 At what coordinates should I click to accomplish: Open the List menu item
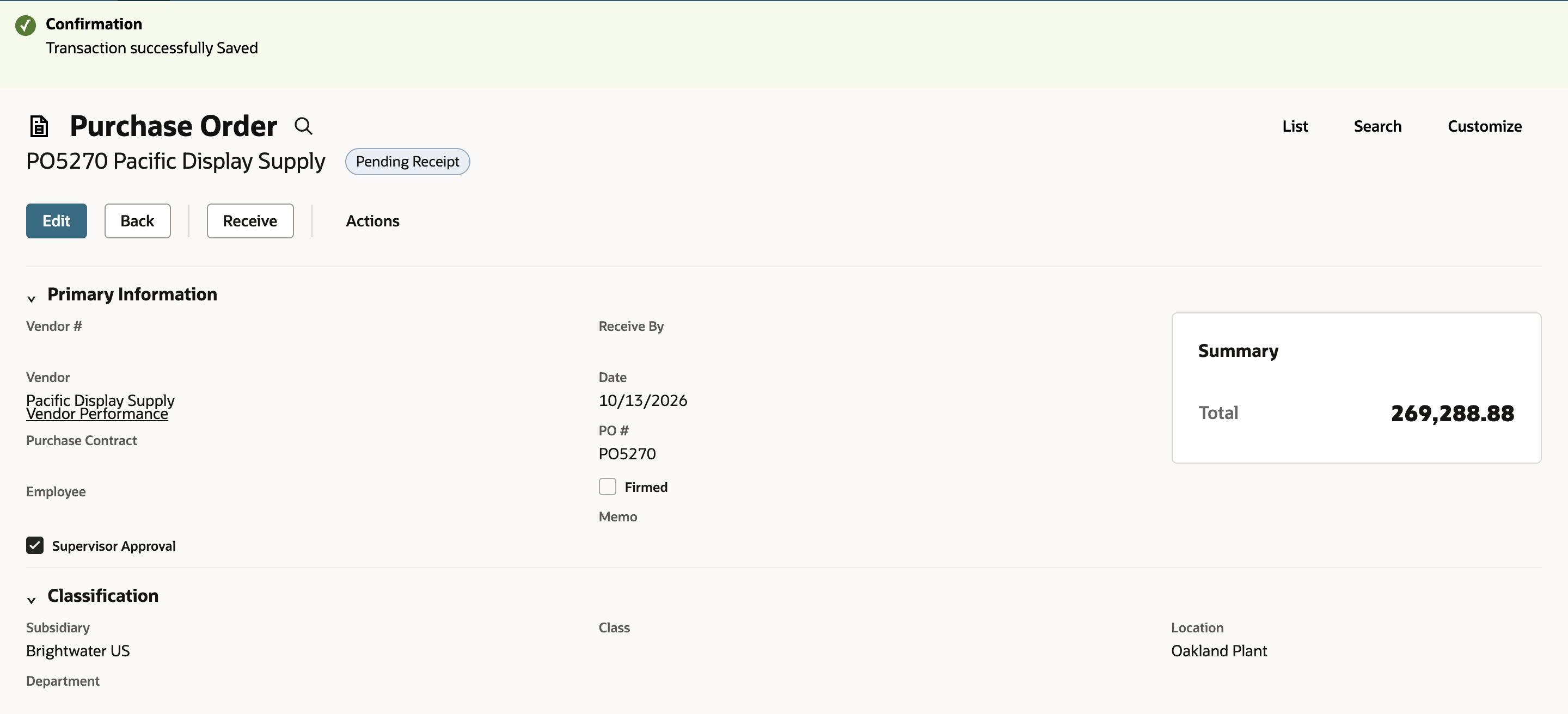1295,126
